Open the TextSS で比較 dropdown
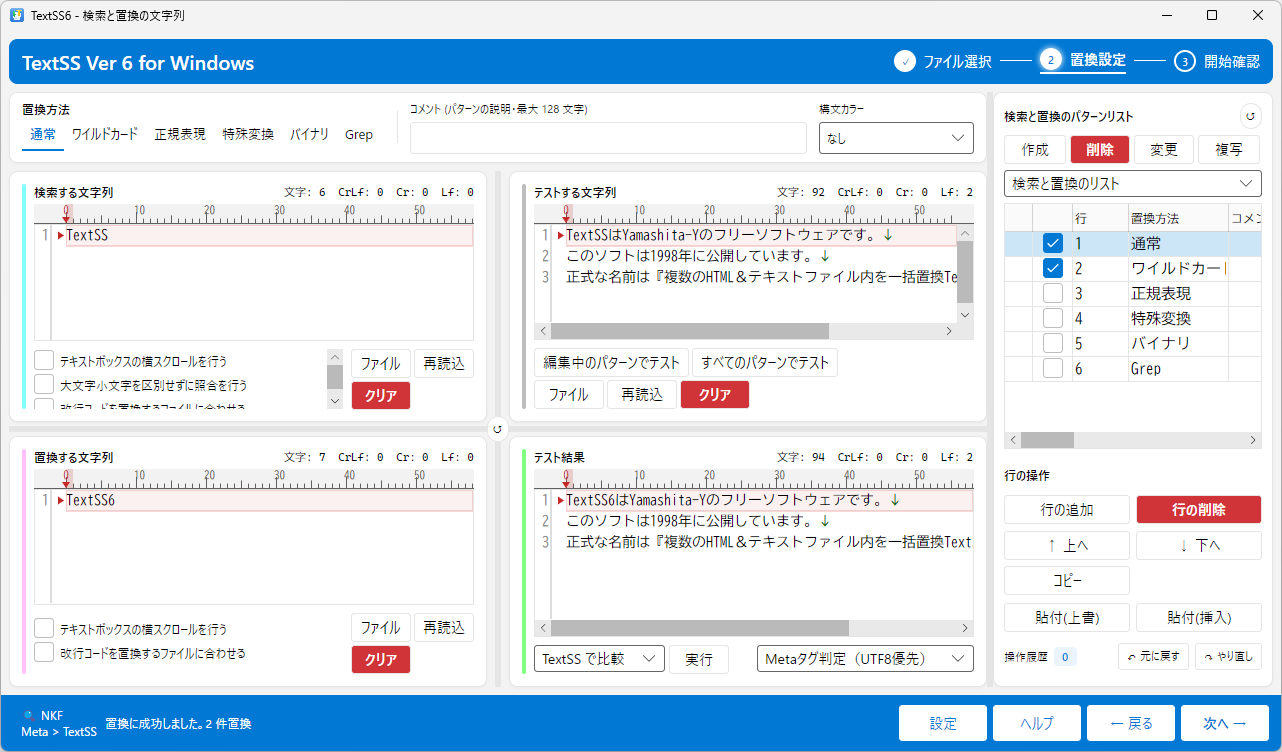Screen dimensions: 1282x752 pyautogui.click(x=599, y=658)
